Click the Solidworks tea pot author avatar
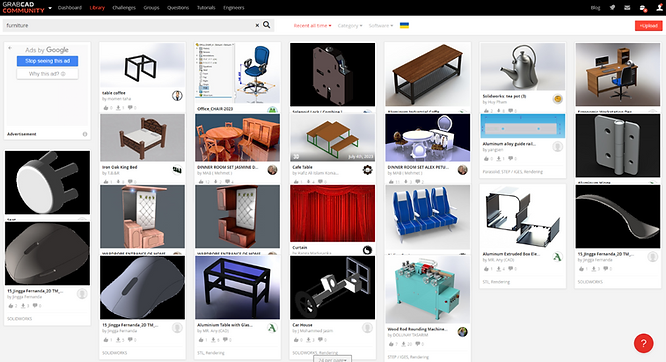 (x=558, y=99)
